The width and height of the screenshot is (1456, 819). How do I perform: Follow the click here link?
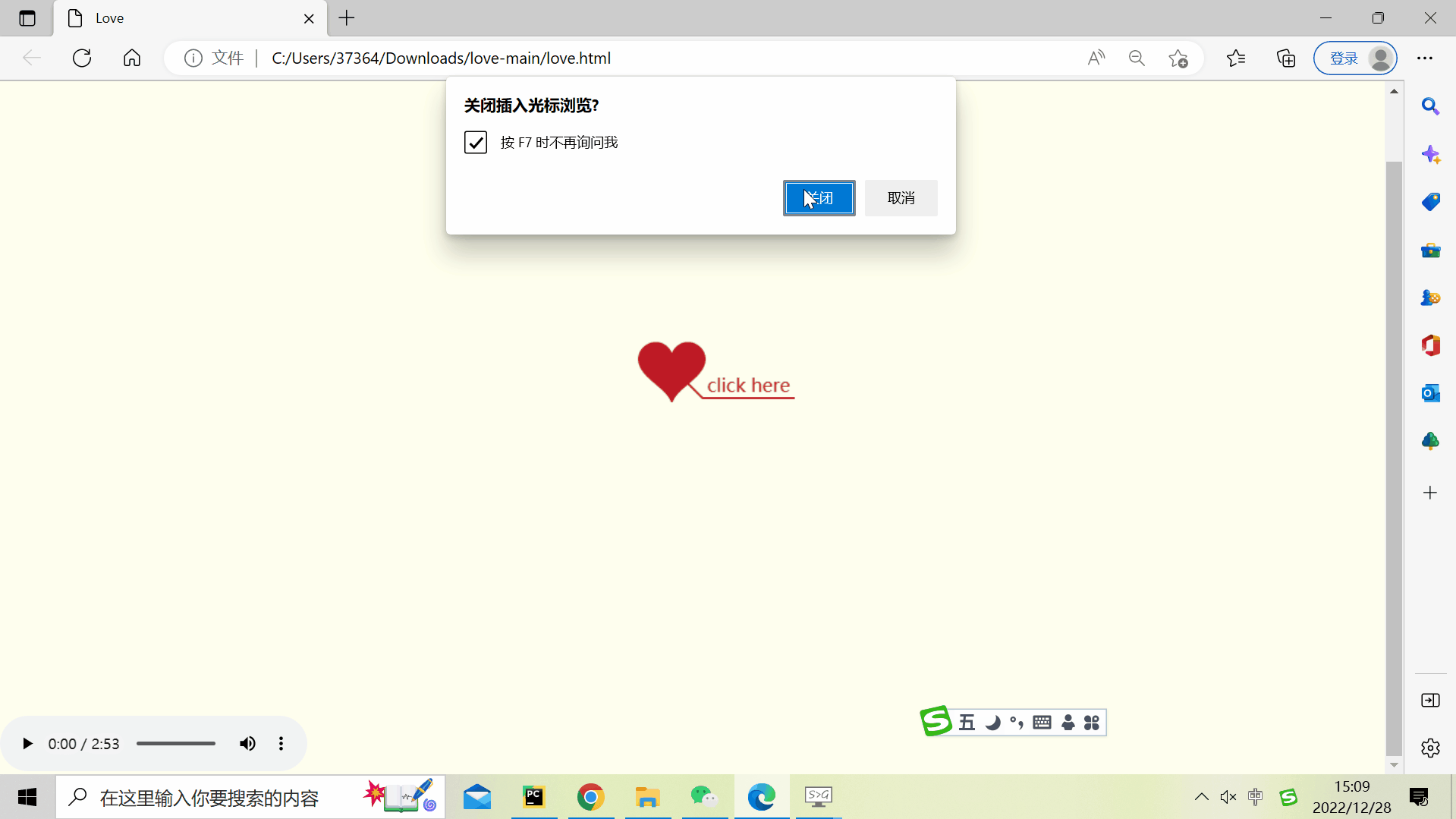pyautogui.click(x=749, y=386)
